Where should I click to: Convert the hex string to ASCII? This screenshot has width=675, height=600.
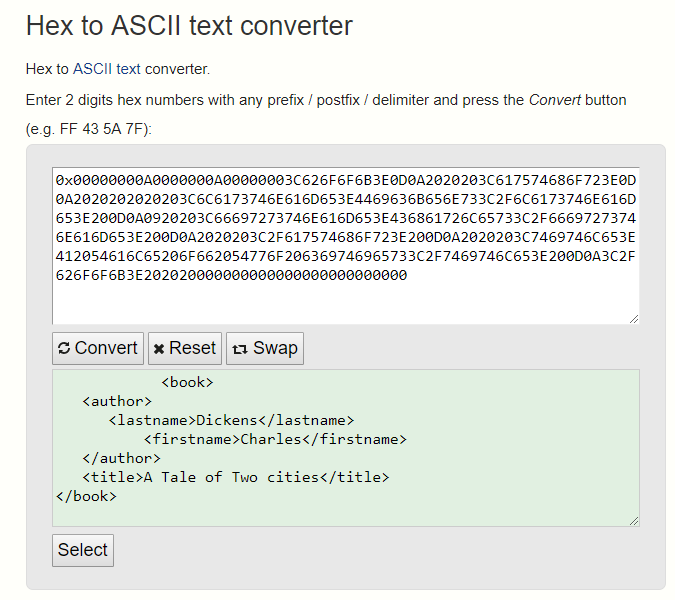click(x=98, y=348)
